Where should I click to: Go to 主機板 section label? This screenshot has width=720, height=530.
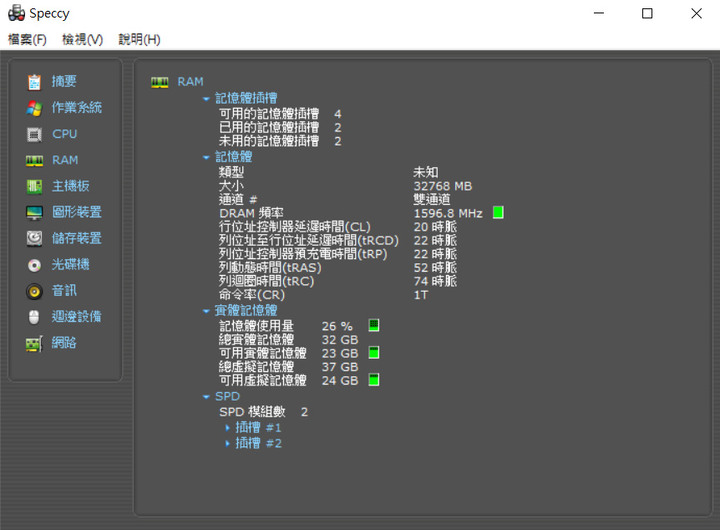click(70, 186)
